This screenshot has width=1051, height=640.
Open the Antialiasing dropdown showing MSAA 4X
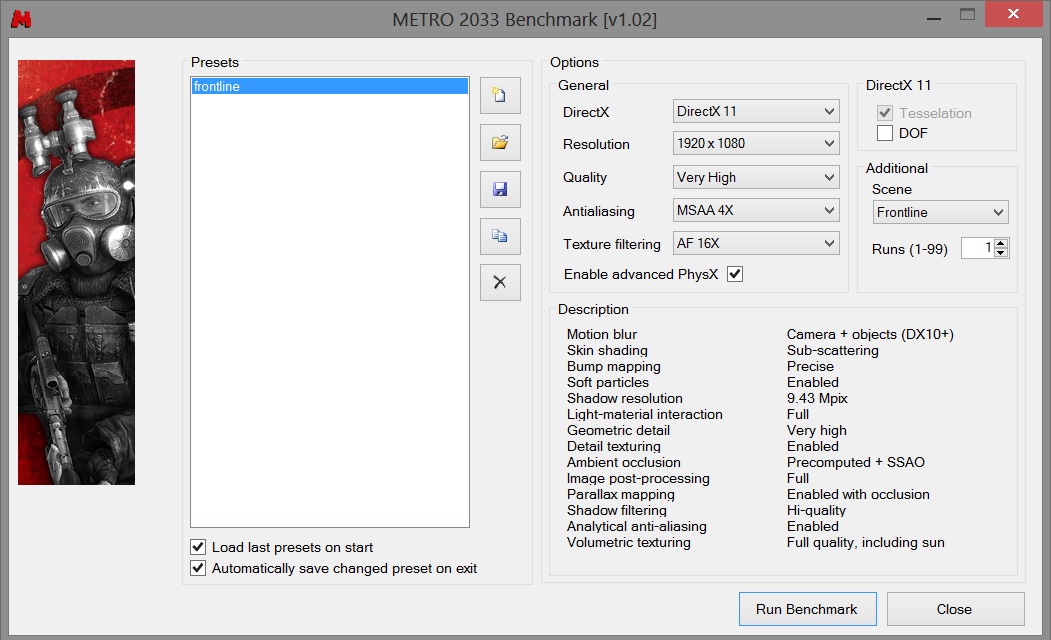(x=756, y=210)
